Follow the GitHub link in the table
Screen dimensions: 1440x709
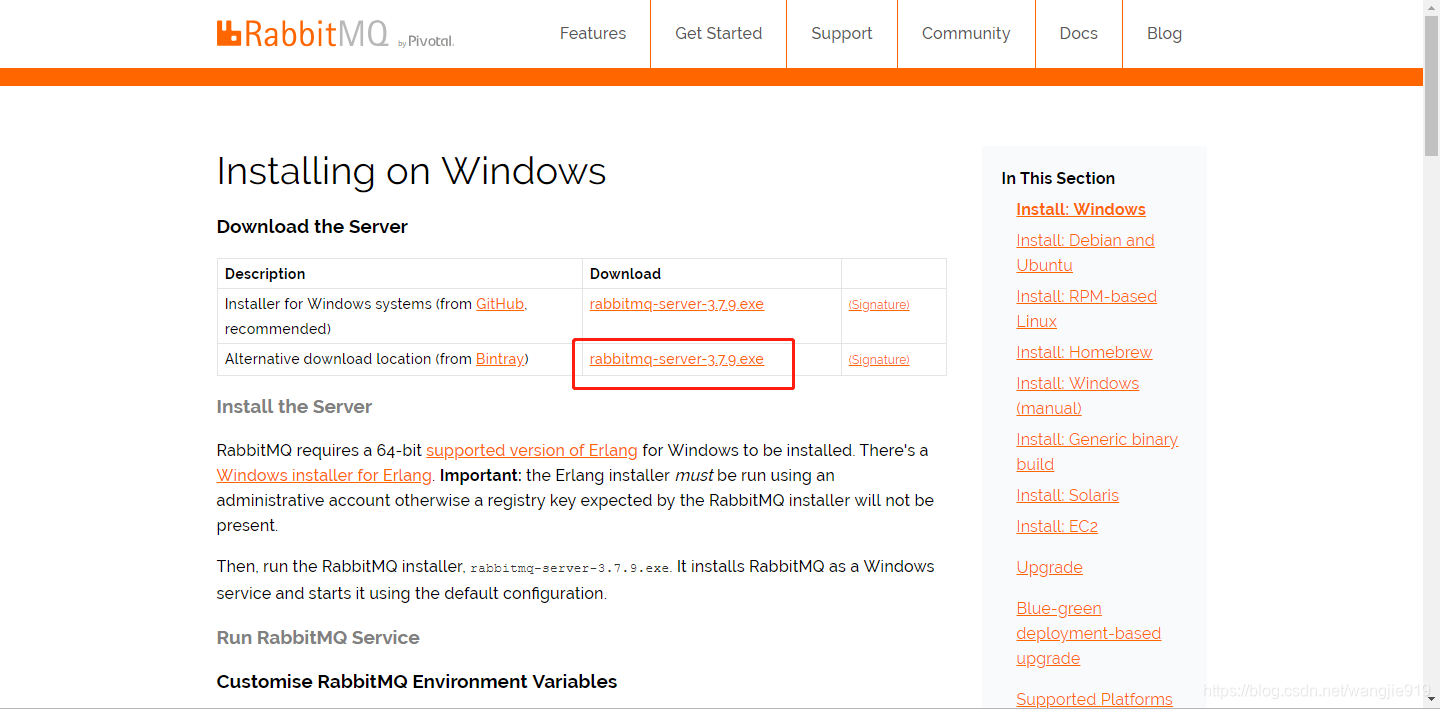(500, 304)
